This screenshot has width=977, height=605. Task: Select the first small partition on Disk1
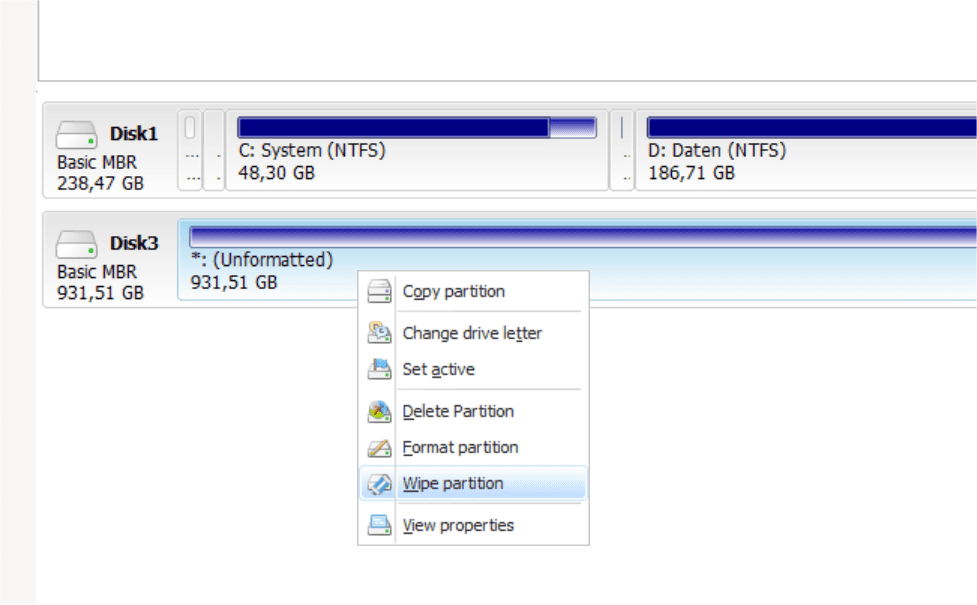[190, 150]
